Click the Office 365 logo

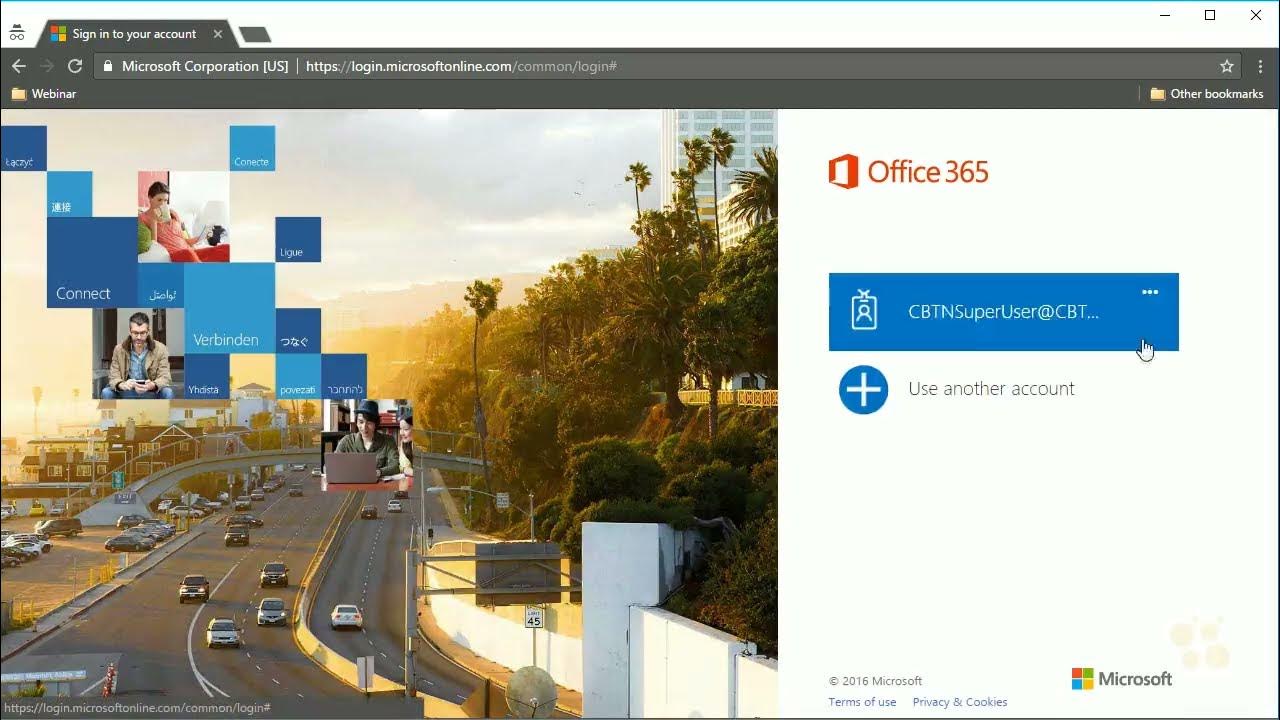(x=908, y=172)
